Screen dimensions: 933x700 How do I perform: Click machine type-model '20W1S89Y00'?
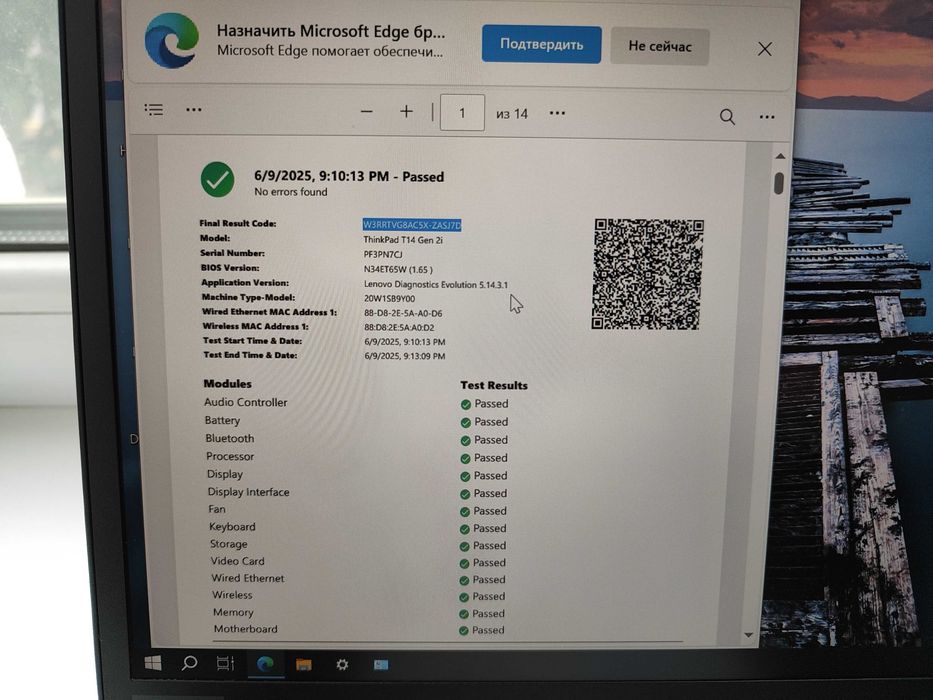pos(389,299)
